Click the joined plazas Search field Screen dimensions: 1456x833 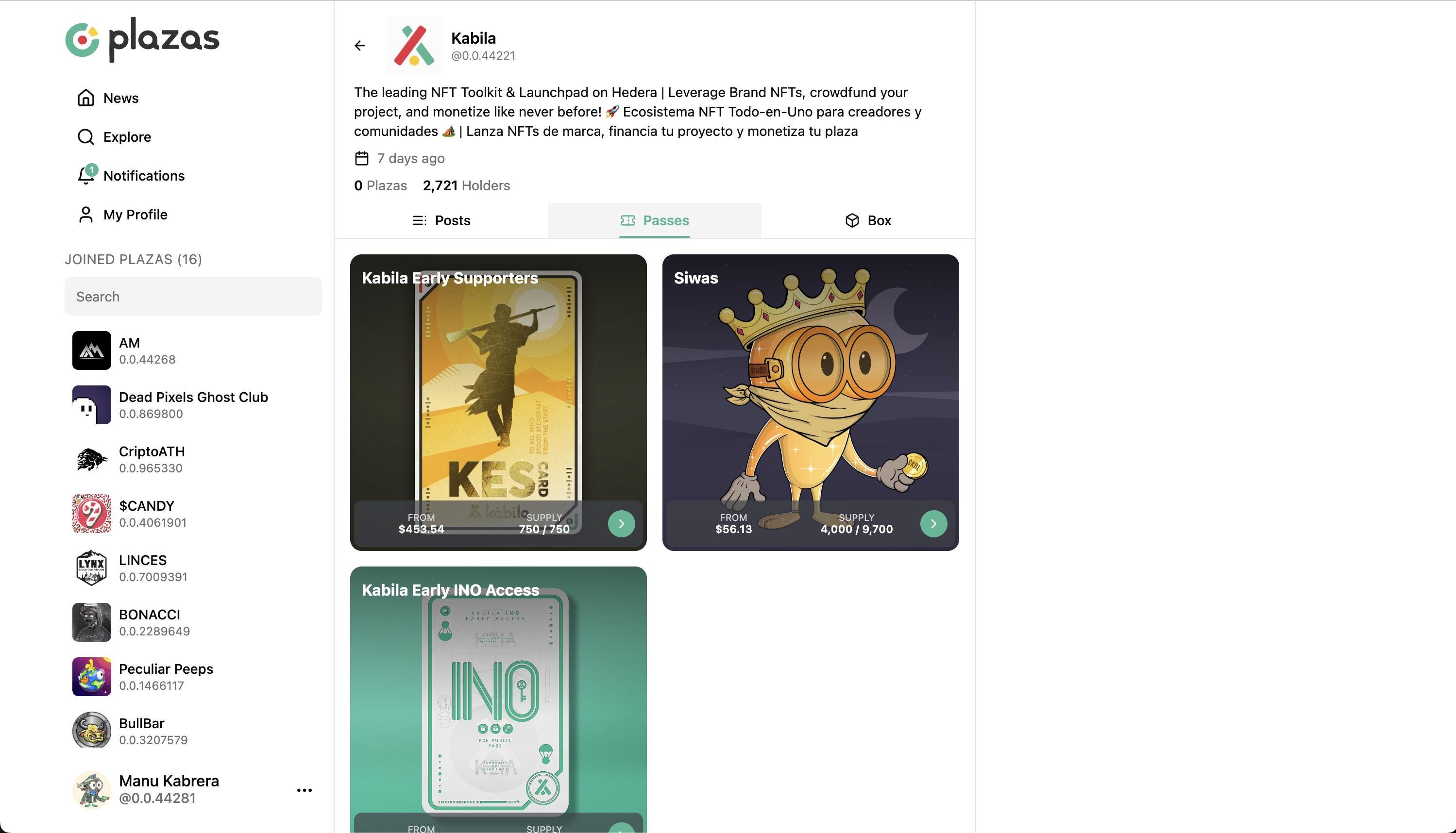pyautogui.click(x=193, y=296)
